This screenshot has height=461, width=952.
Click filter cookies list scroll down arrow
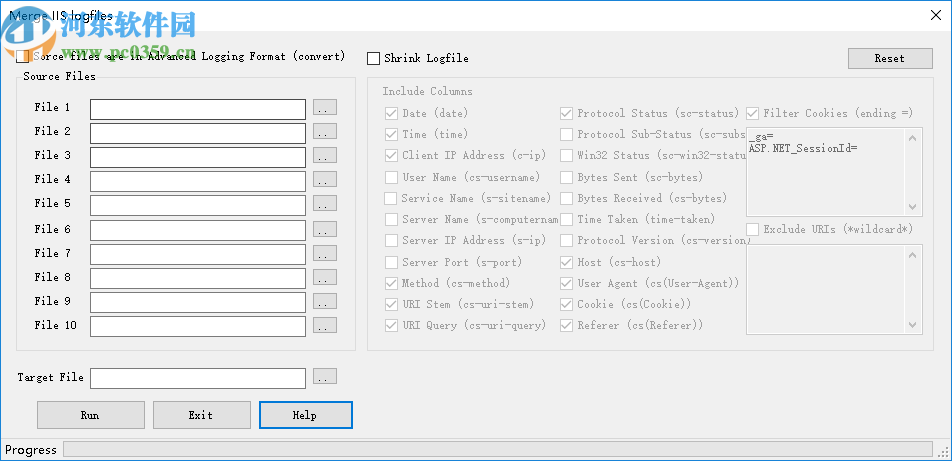tap(913, 207)
